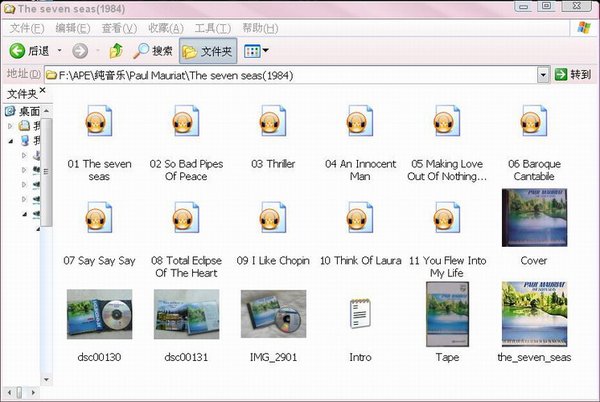
Task: Click the '09 I Like Chopin' file name
Action: [273, 260]
